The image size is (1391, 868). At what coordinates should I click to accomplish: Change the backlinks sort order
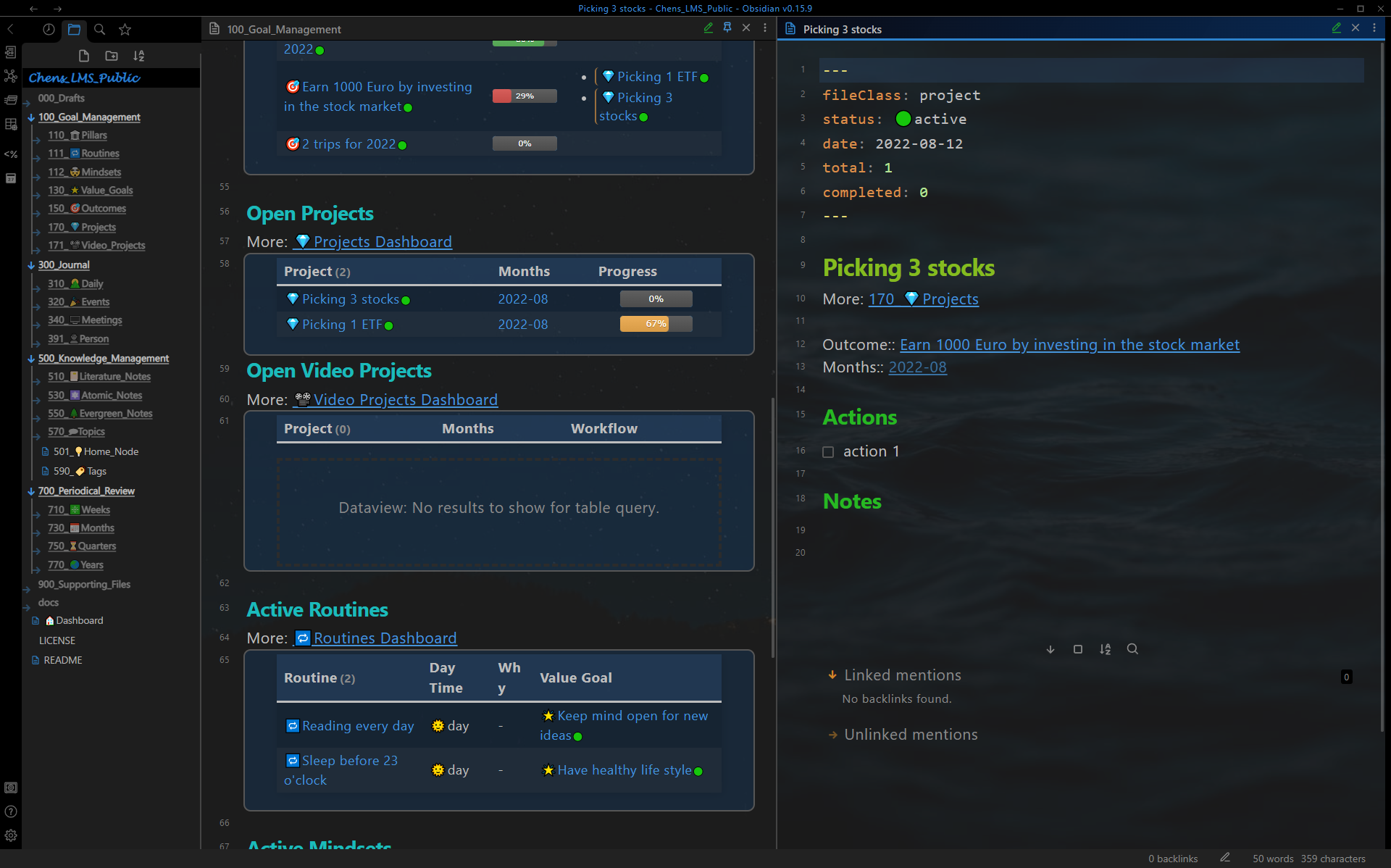pos(1105,649)
